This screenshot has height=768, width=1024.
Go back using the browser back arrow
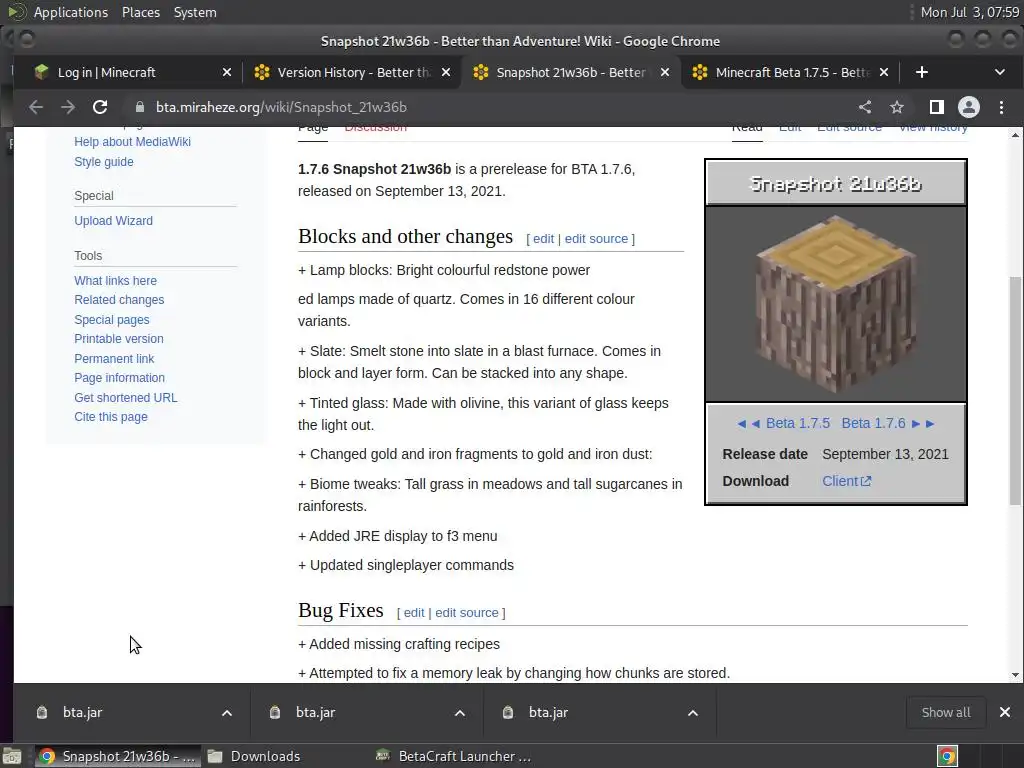point(36,107)
